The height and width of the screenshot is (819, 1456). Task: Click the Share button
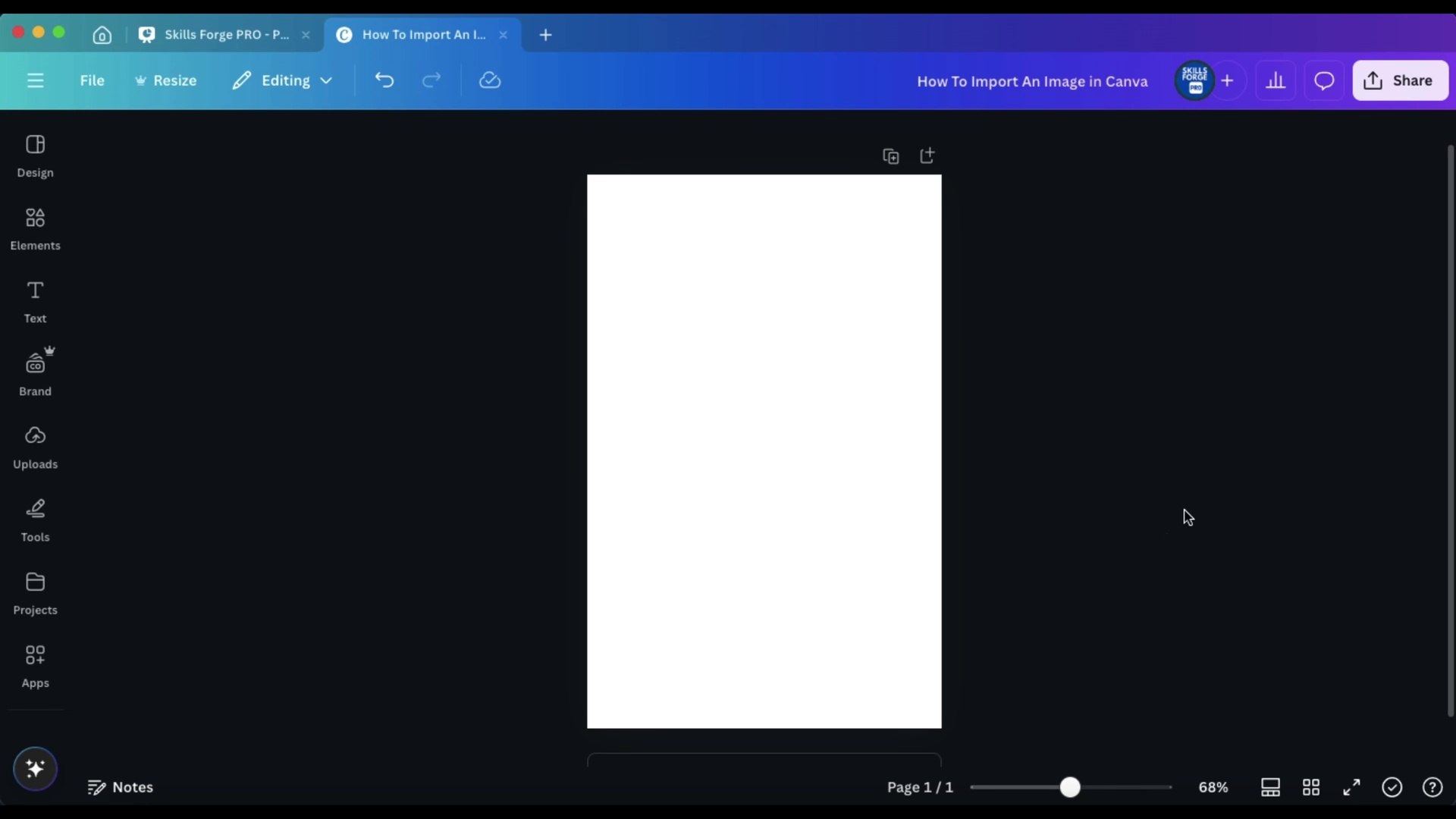1399,80
